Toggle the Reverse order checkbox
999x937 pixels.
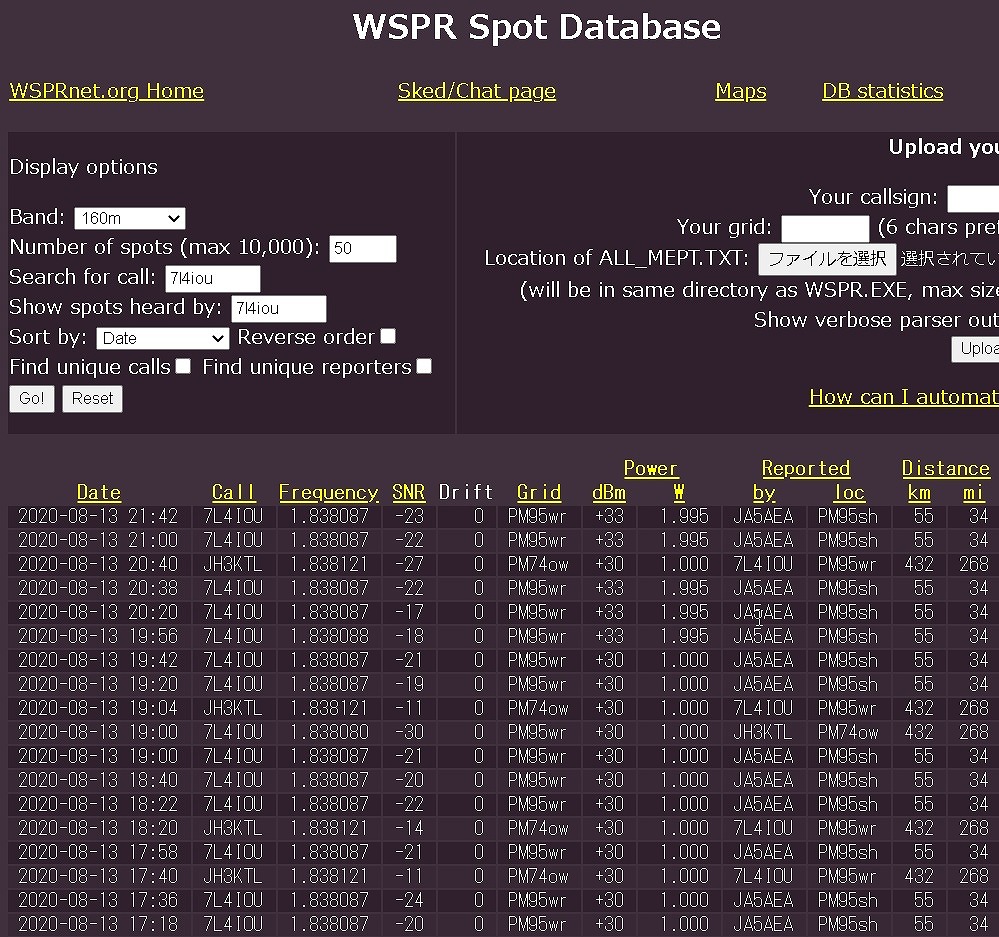tap(387, 336)
